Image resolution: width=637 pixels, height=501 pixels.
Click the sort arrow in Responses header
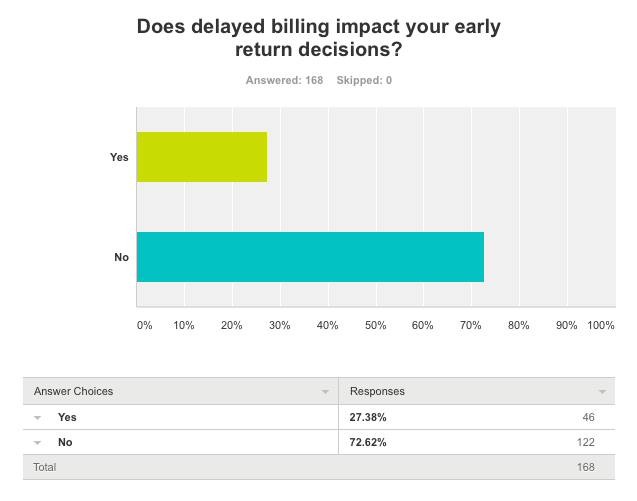[x=602, y=392]
